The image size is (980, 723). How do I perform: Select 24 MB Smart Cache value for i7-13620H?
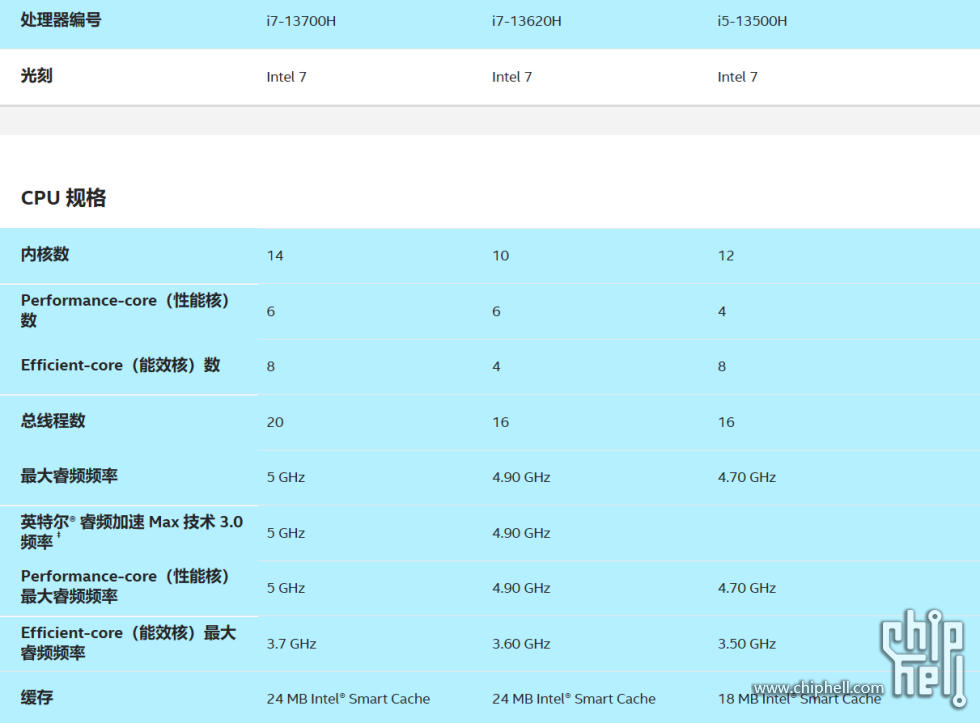tap(574, 699)
